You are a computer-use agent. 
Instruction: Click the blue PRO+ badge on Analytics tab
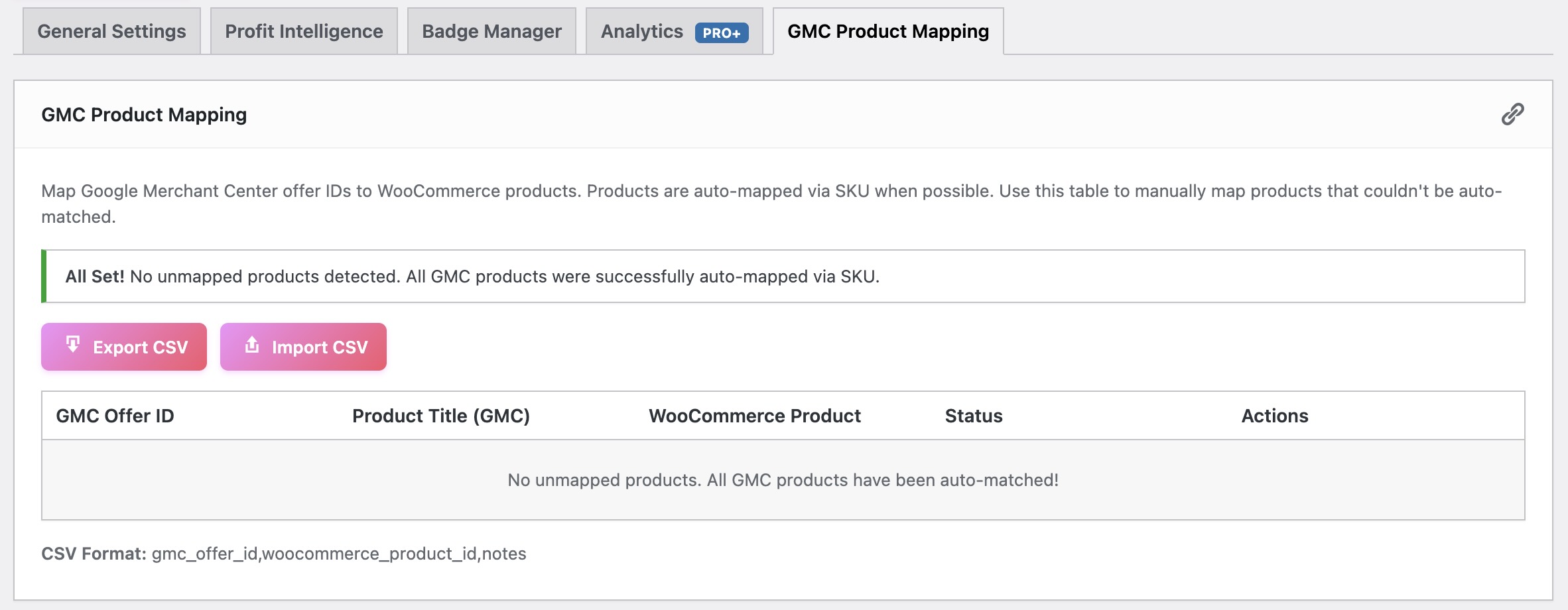coord(720,32)
